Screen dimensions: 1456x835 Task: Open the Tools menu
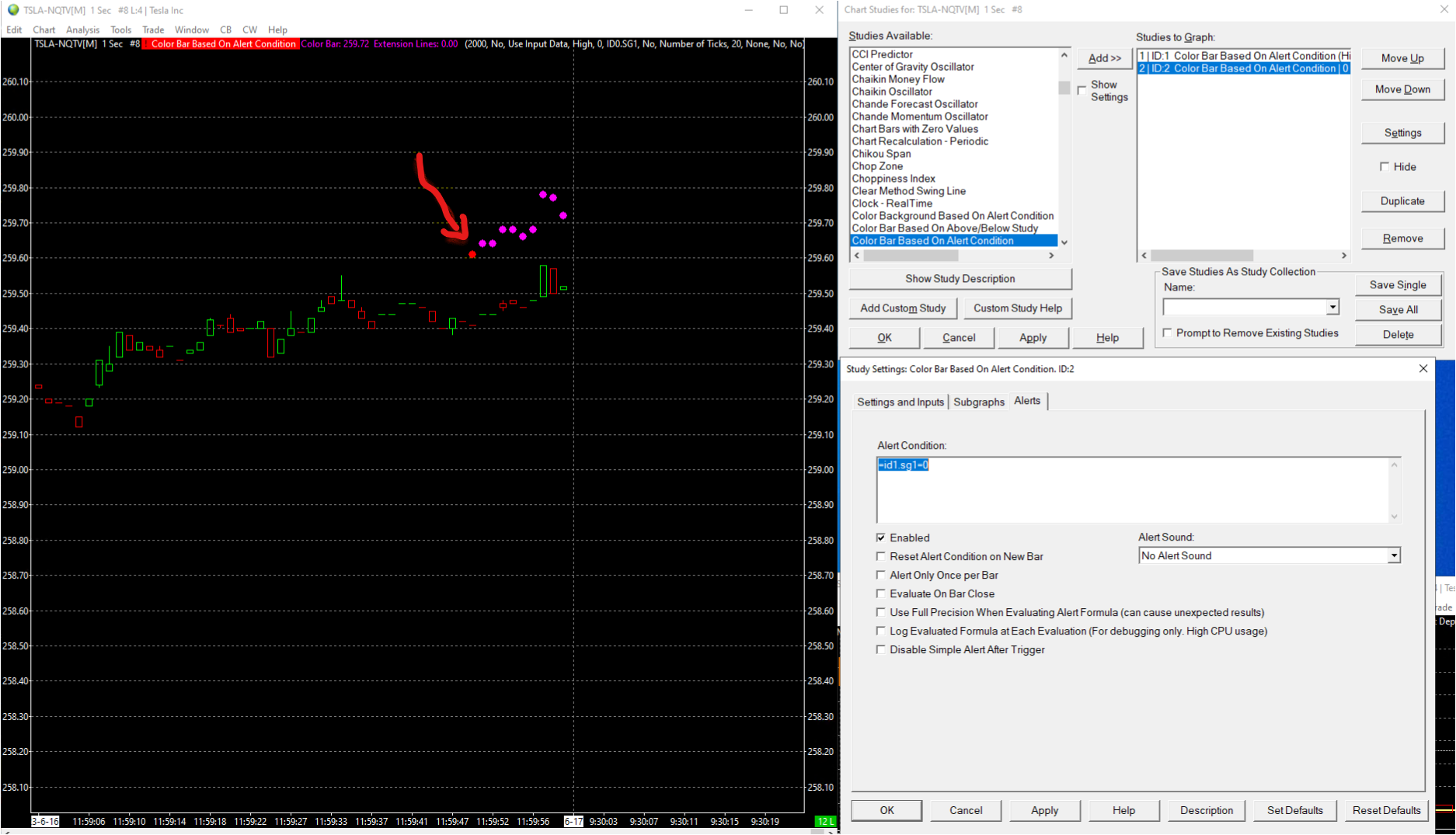click(120, 30)
